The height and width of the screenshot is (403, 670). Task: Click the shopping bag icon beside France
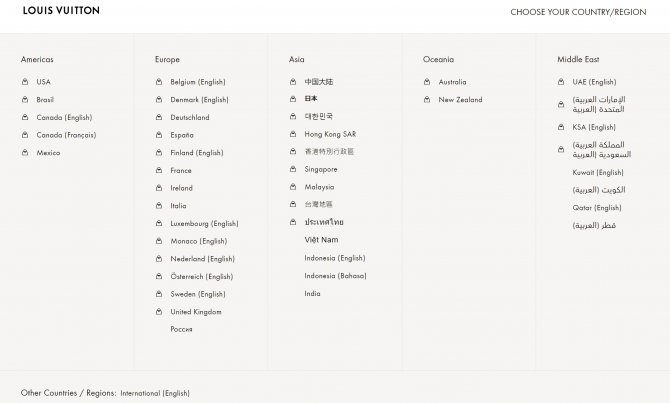coord(159,170)
